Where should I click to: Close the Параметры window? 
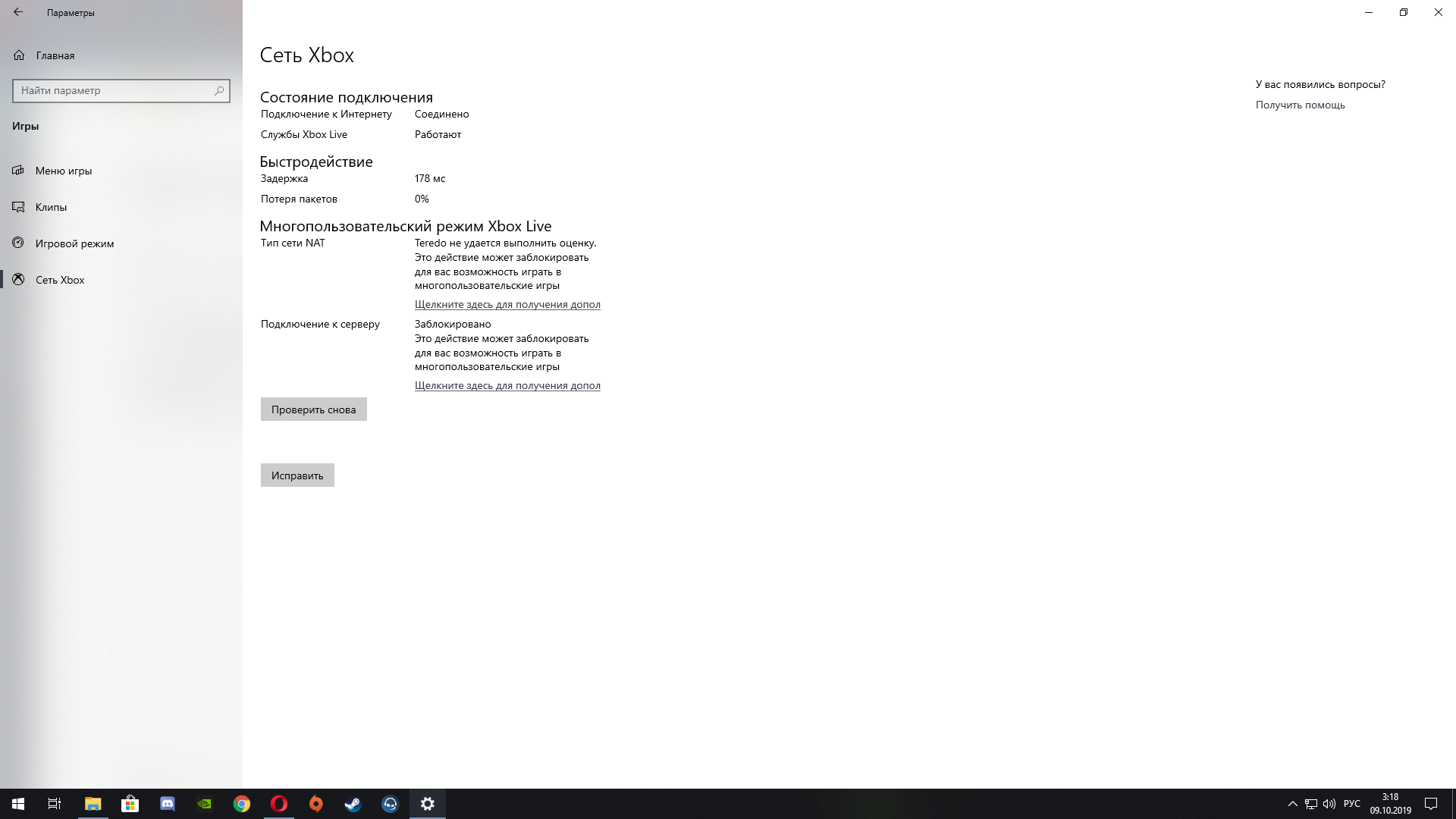tap(1439, 12)
